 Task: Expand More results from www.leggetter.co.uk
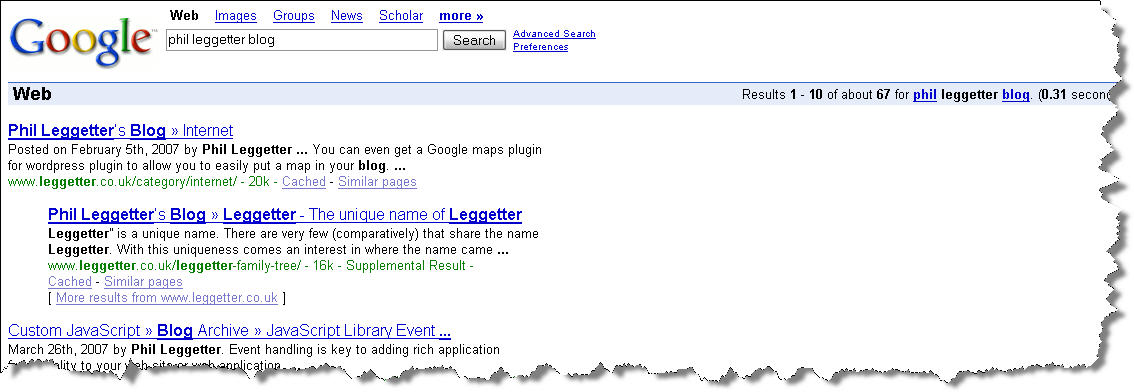click(x=167, y=298)
